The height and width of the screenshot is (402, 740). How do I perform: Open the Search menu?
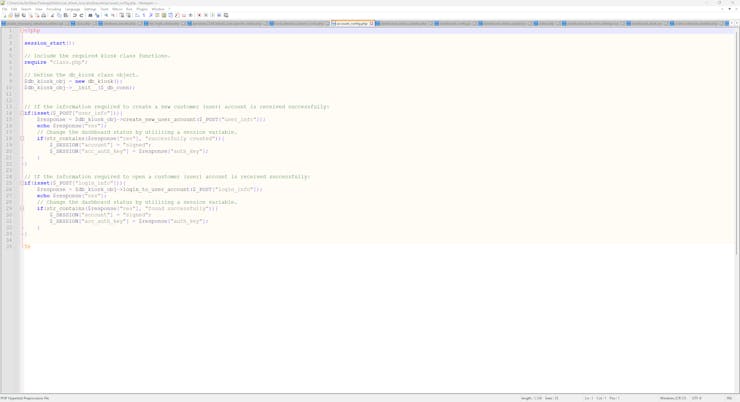pyautogui.click(x=26, y=9)
